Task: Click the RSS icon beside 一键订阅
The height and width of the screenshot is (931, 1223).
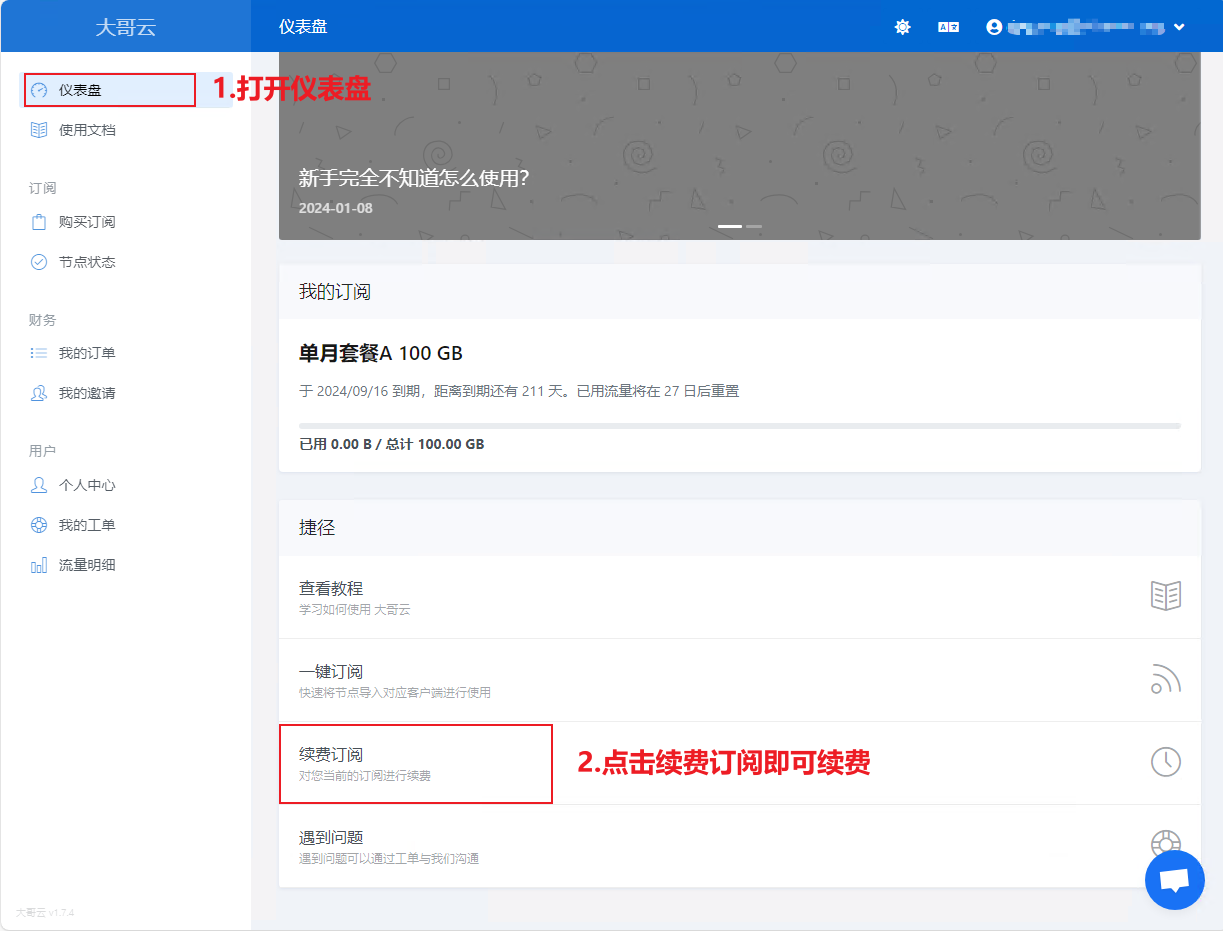Action: [1165, 679]
